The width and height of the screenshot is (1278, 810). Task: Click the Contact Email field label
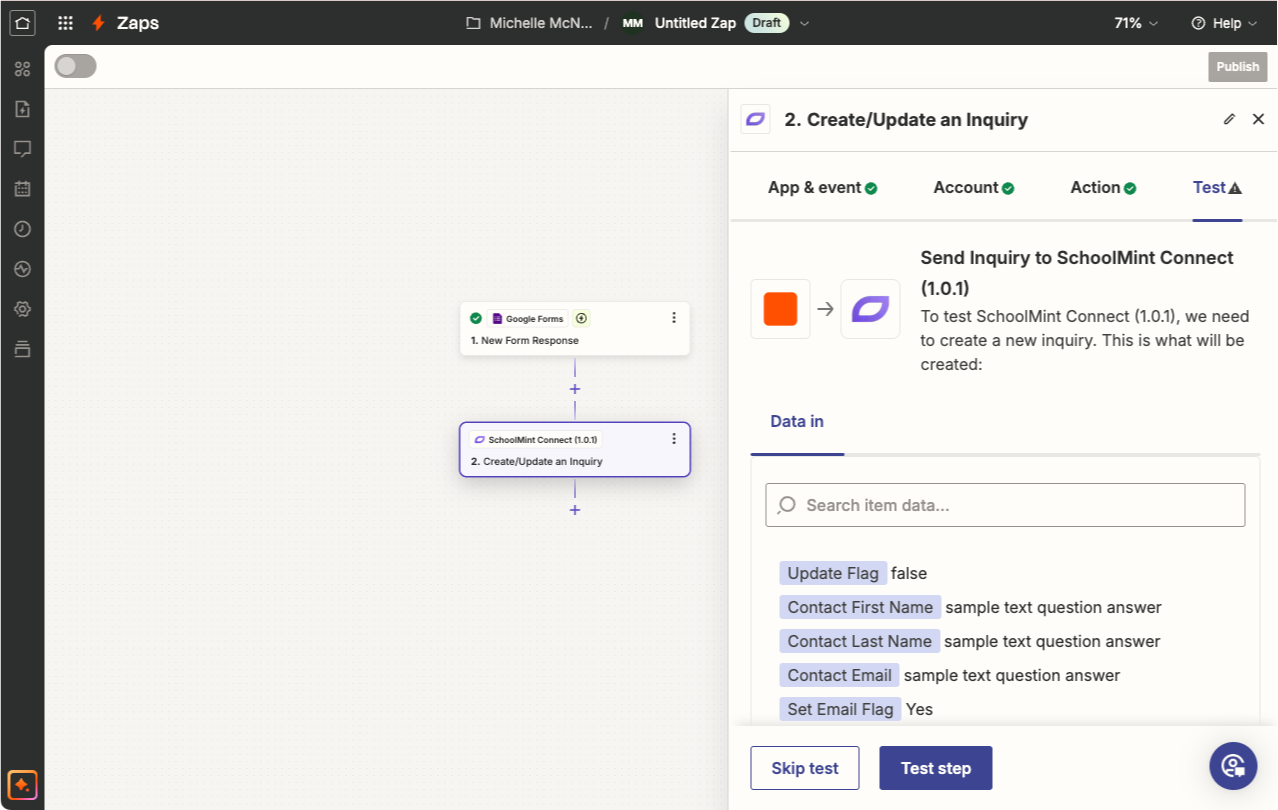(x=839, y=675)
